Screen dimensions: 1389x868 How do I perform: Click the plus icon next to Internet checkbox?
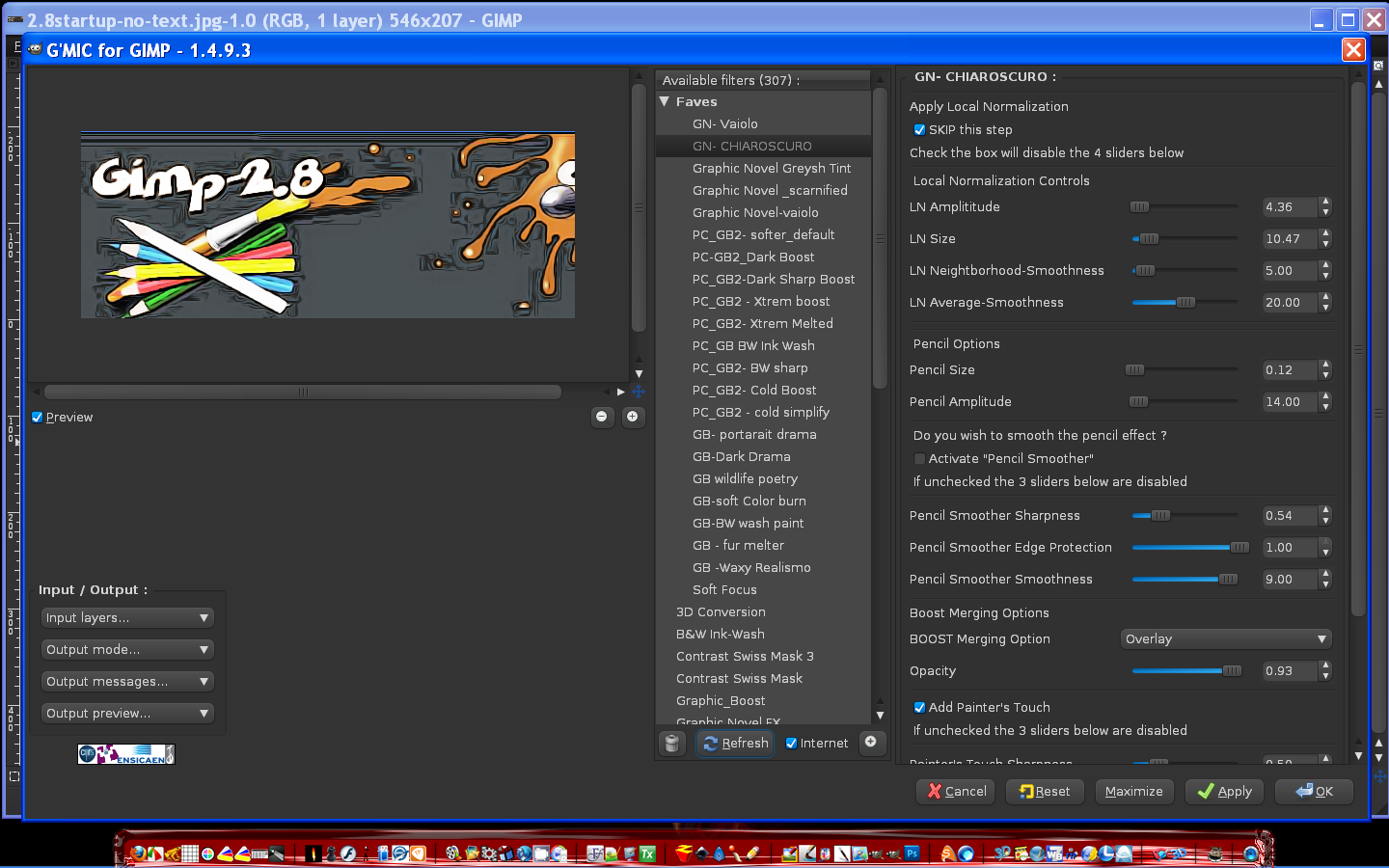coord(871,742)
